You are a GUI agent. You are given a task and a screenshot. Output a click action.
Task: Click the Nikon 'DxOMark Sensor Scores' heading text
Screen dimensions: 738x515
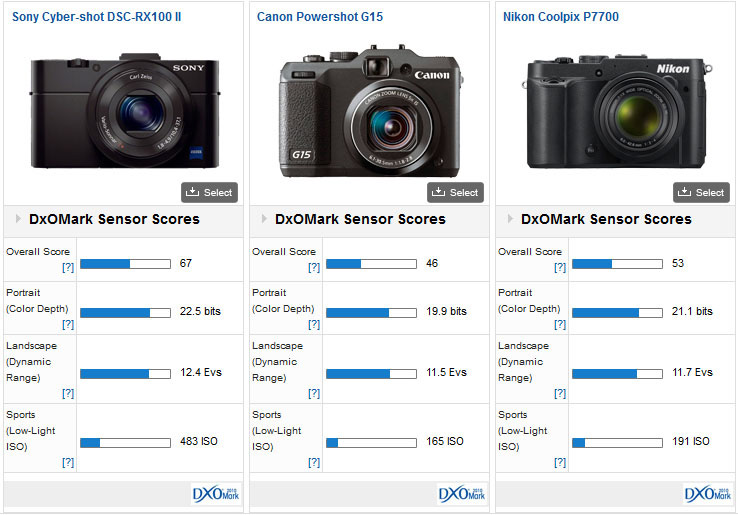point(606,219)
